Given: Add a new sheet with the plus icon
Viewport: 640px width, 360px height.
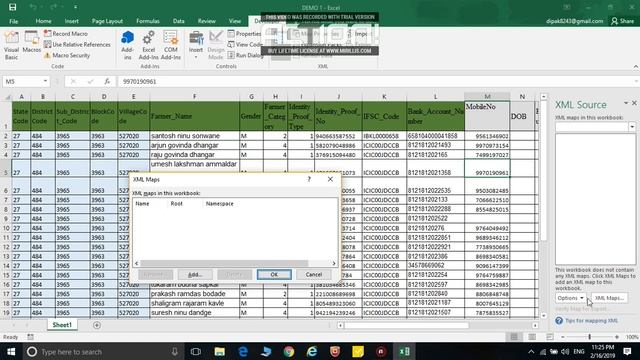Looking at the screenshot, I should [x=97, y=325].
